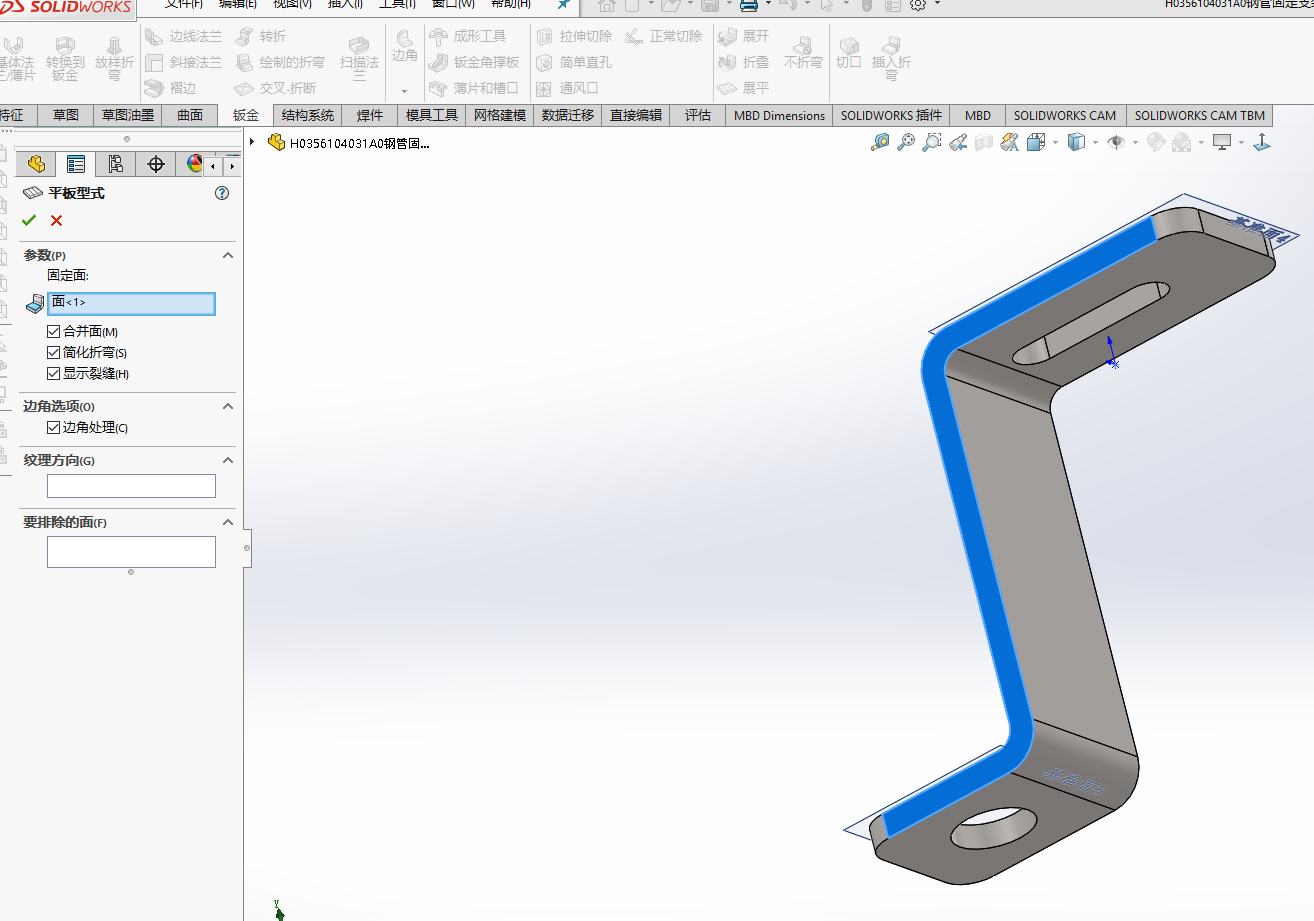
Task: Click the 边线法兰 edge flange tool
Action: click(x=182, y=37)
